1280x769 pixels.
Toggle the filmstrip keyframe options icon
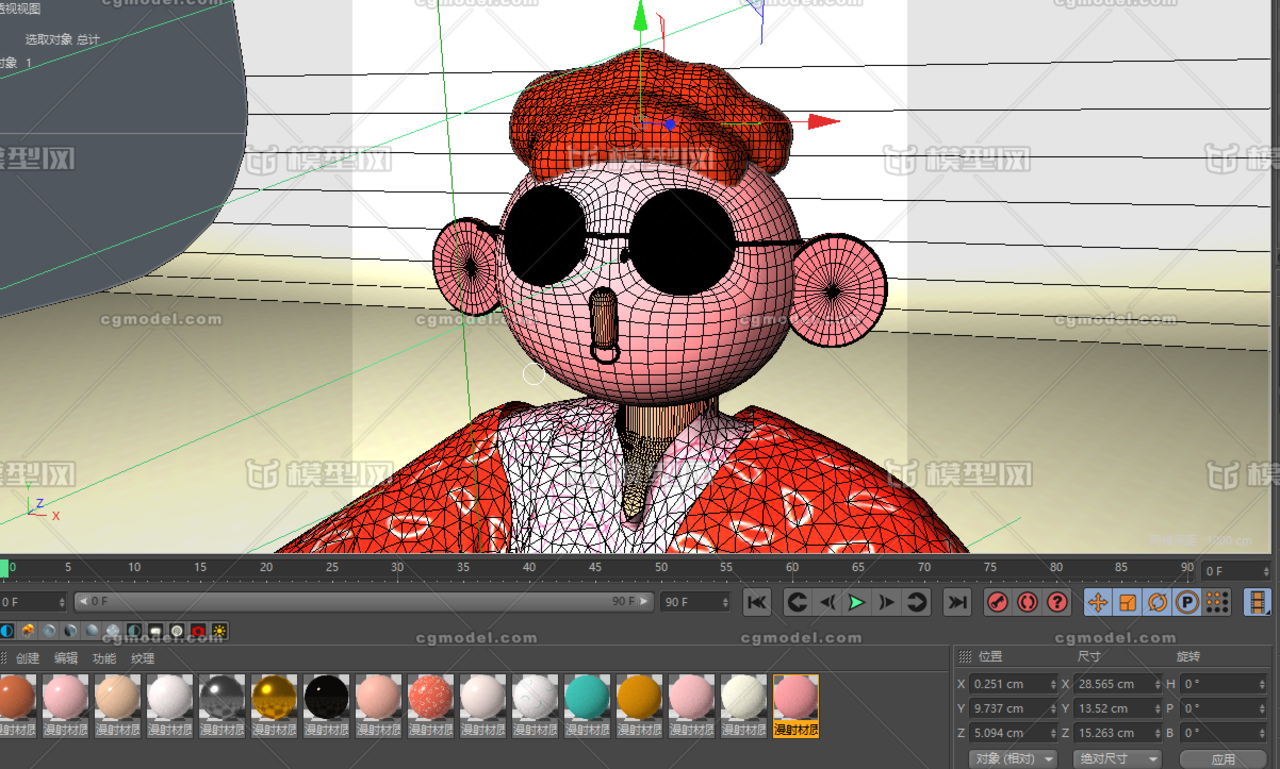[1256, 602]
